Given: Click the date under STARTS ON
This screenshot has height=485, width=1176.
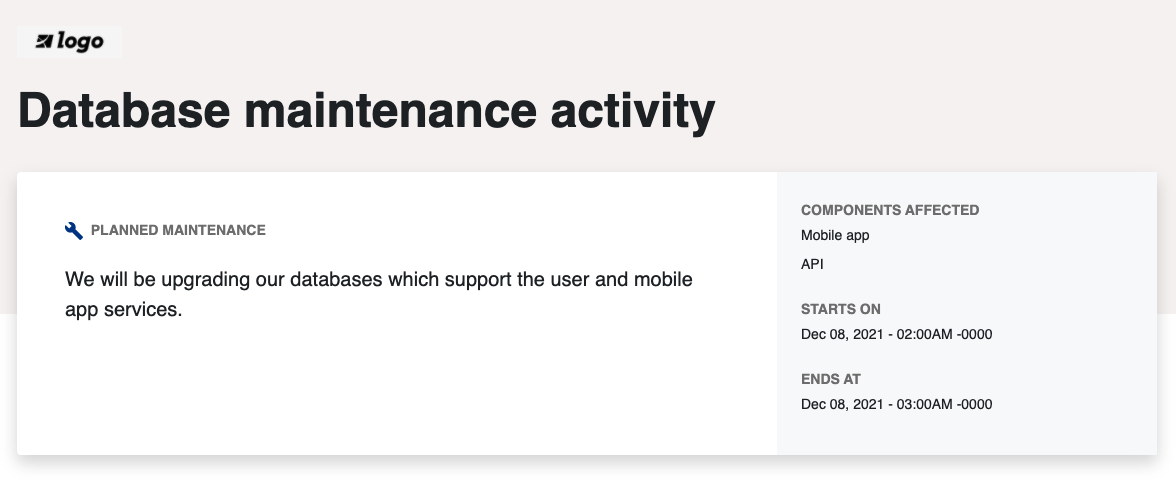Looking at the screenshot, I should tap(841, 335).
